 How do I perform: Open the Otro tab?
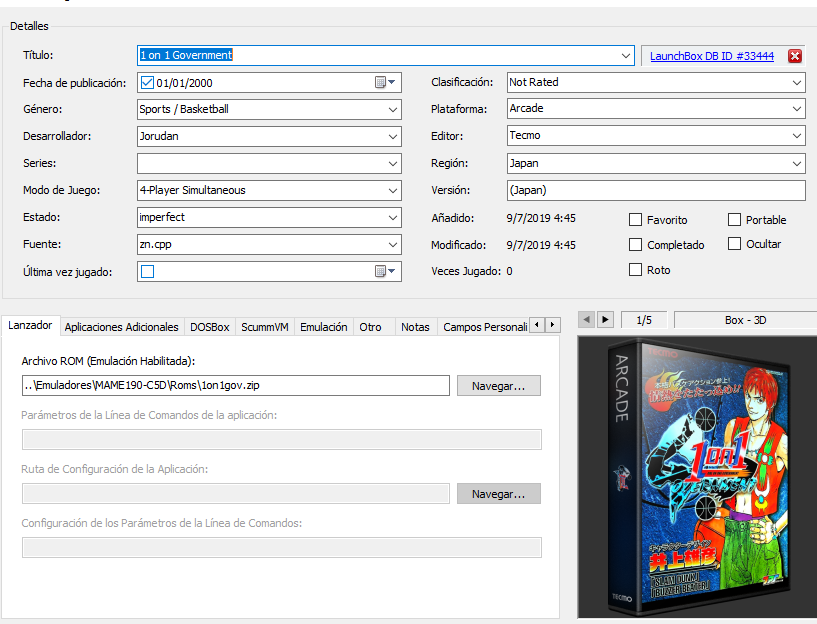pyautogui.click(x=370, y=327)
